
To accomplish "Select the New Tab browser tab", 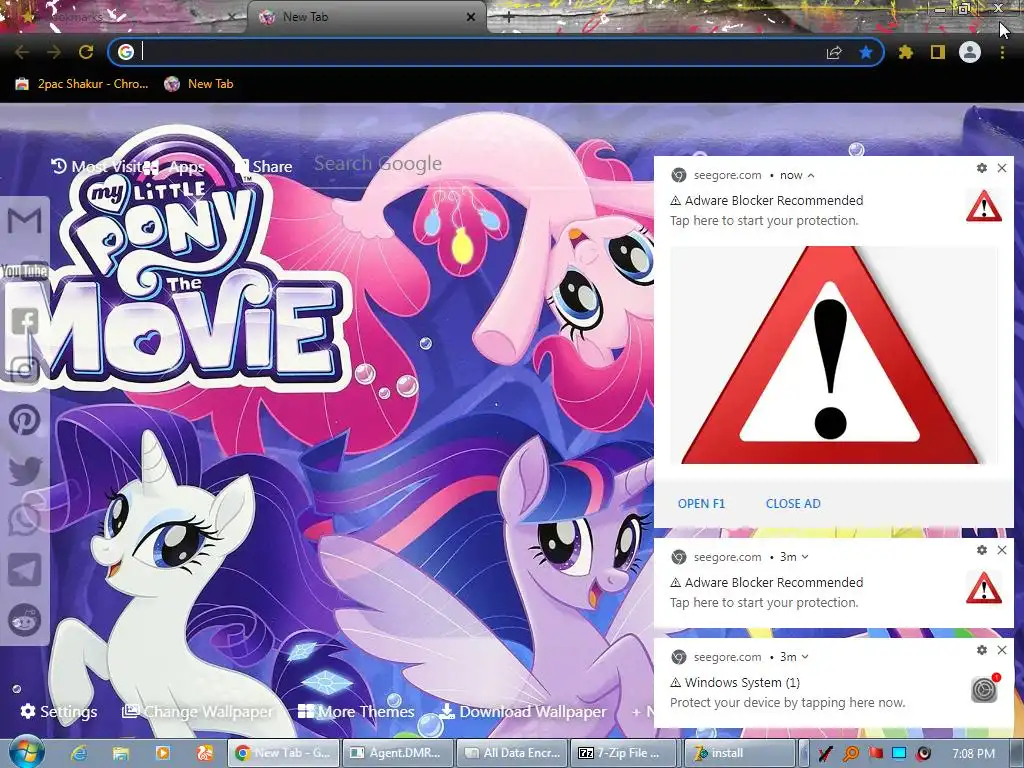I will pos(366,17).
